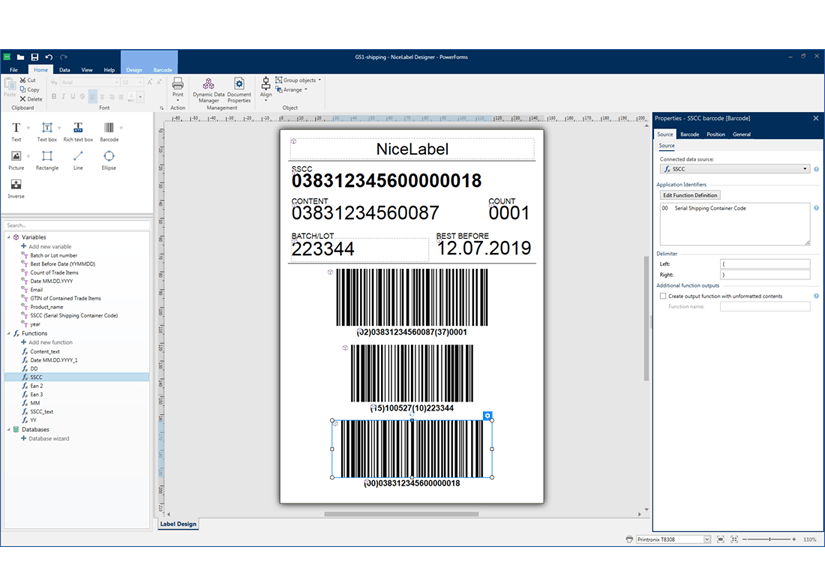Switch to the Data ribbon tab

coord(64,69)
